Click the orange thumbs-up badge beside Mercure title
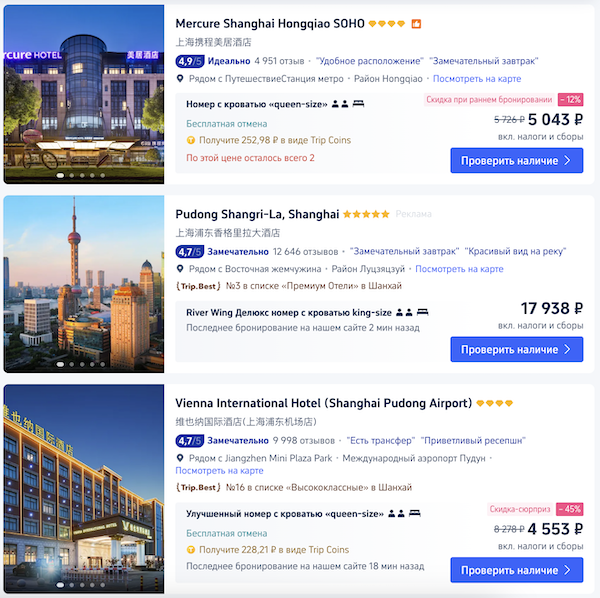 (x=416, y=24)
